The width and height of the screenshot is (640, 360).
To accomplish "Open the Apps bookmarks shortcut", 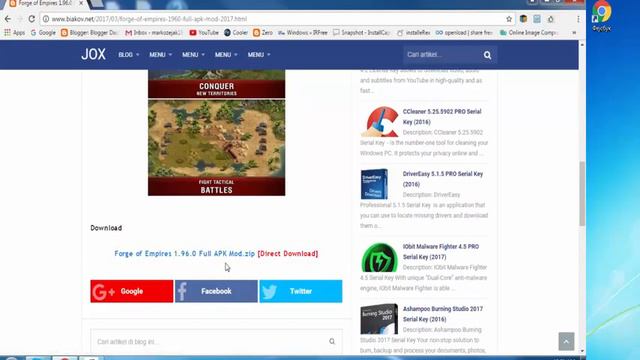I will (15, 33).
